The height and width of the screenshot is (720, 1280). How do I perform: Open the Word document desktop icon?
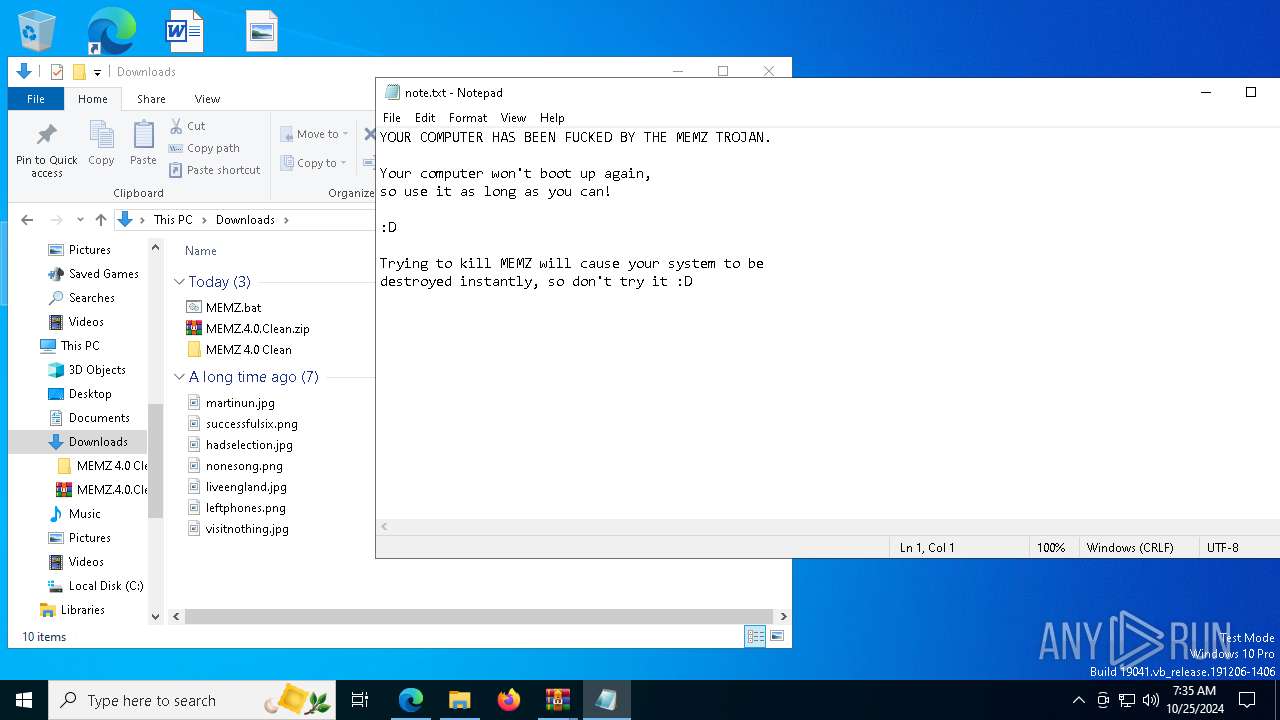[185, 31]
